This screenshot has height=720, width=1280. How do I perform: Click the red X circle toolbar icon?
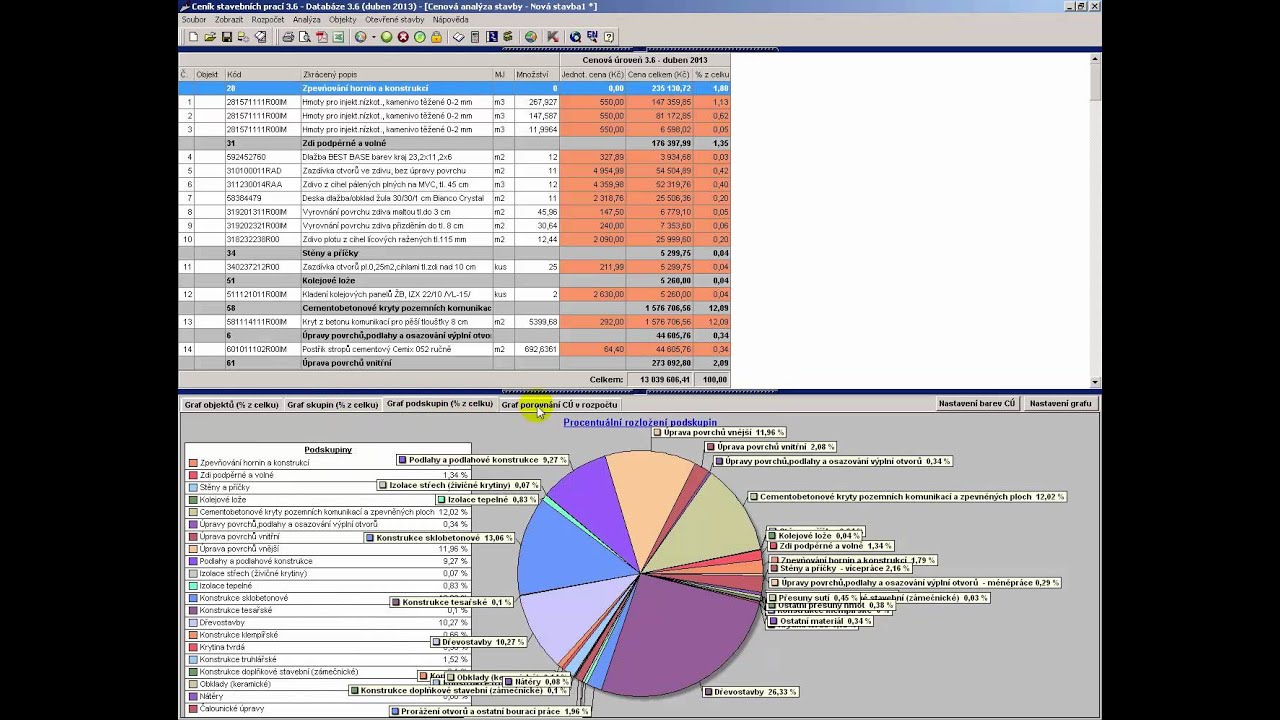pos(403,37)
